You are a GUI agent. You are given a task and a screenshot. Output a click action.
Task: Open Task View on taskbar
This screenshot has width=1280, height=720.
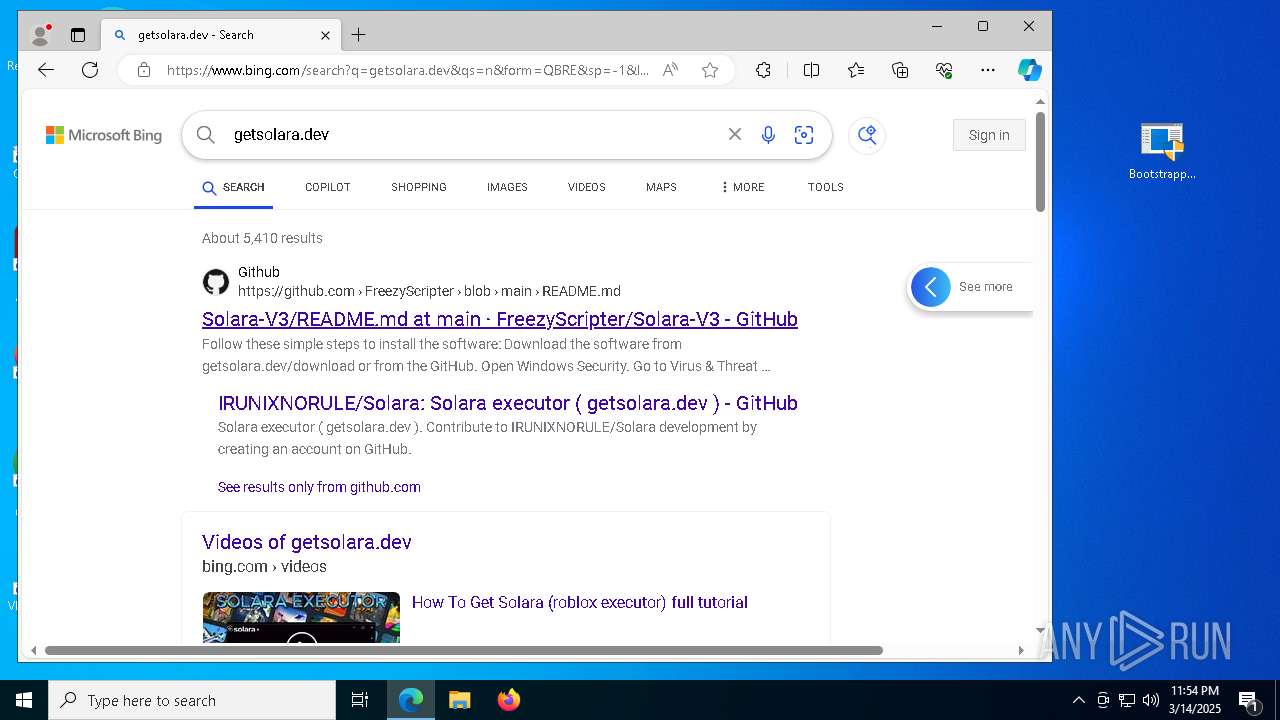[360, 700]
